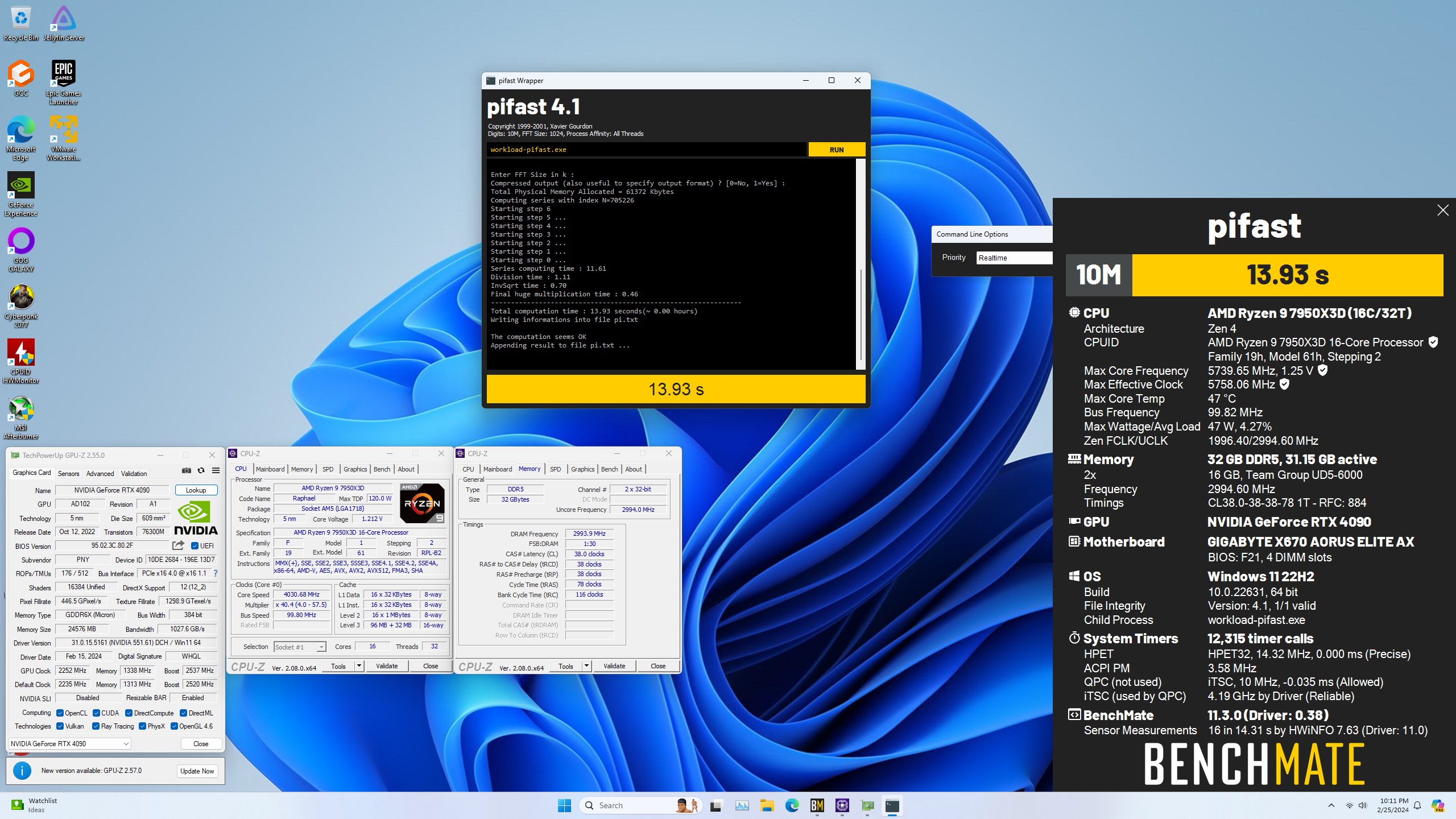Click the Lookup button in GPU-Z
This screenshot has width=1456, height=819.
(196, 490)
